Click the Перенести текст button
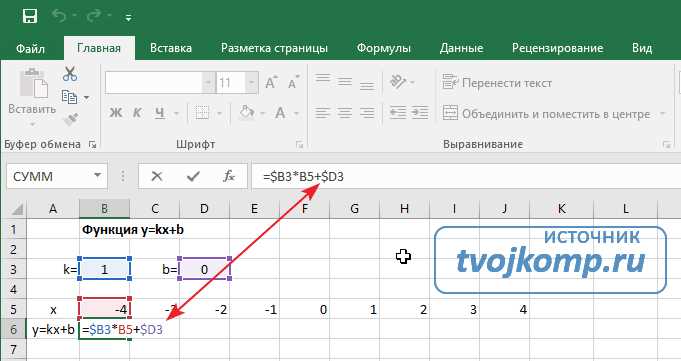The height and width of the screenshot is (361, 681). 497,83
